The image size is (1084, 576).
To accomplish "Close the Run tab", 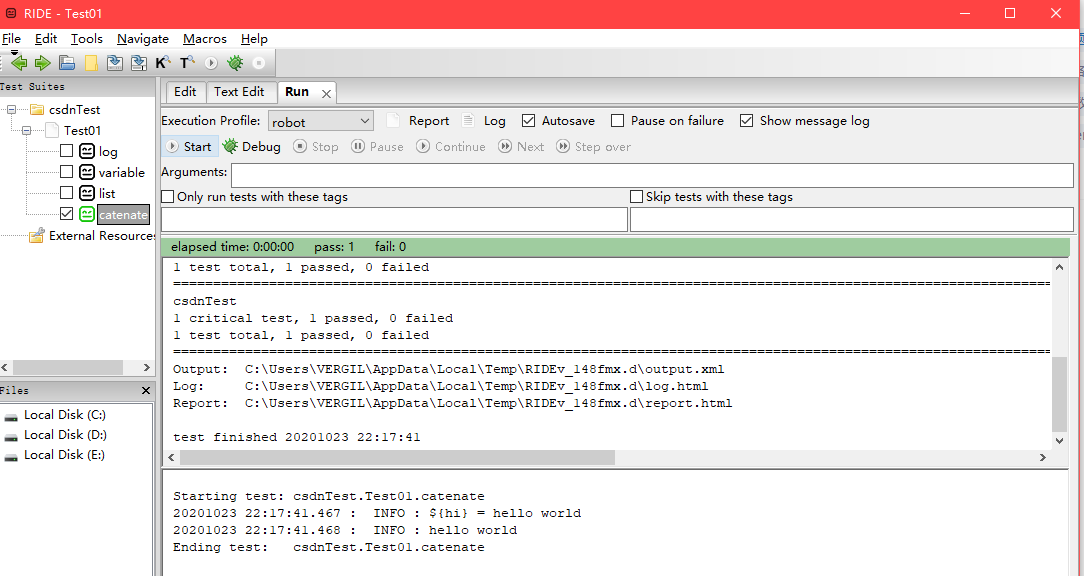I will coord(327,93).
